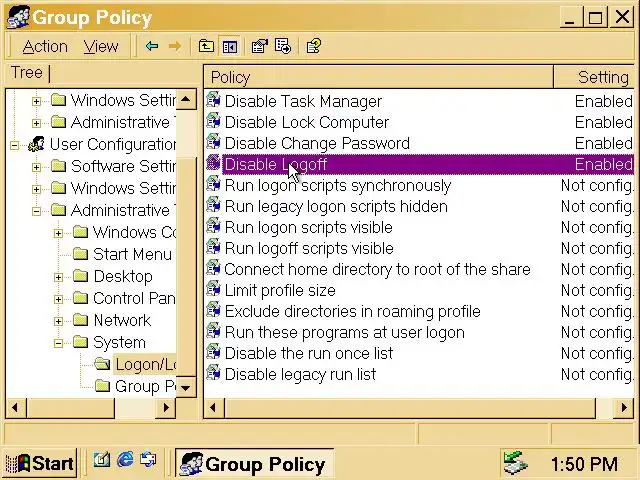The height and width of the screenshot is (480, 640).
Task: Click the icon beside Limit profile size
Action: point(213,289)
